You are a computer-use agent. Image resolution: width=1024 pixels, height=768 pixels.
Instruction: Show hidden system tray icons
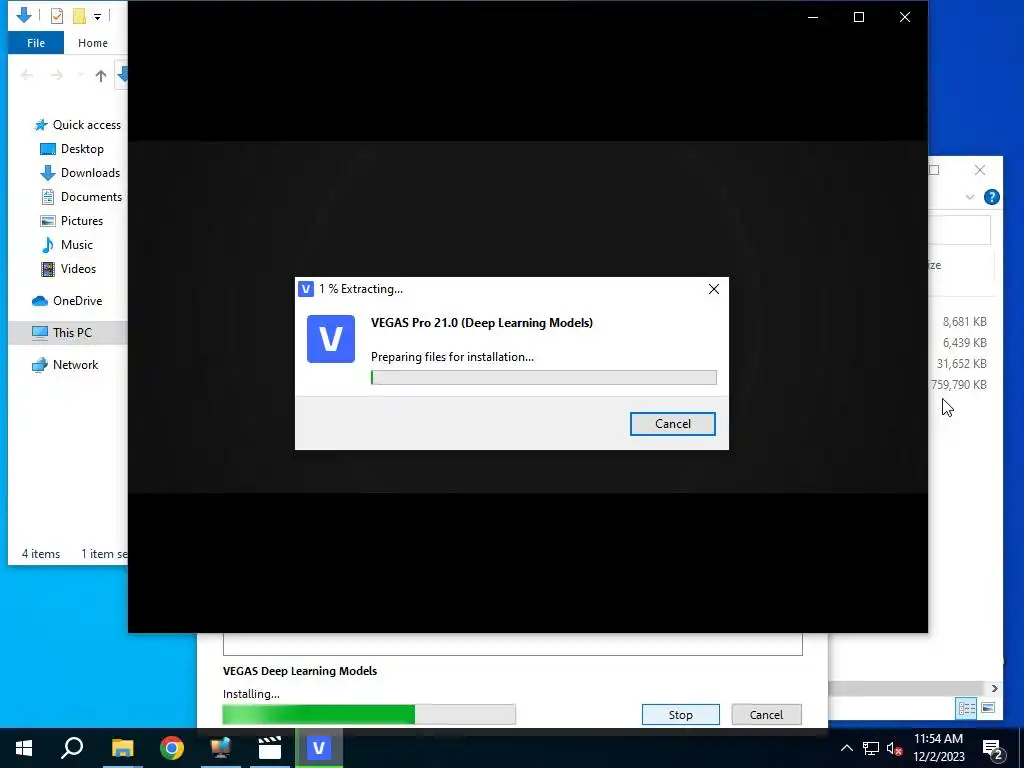[x=846, y=748]
